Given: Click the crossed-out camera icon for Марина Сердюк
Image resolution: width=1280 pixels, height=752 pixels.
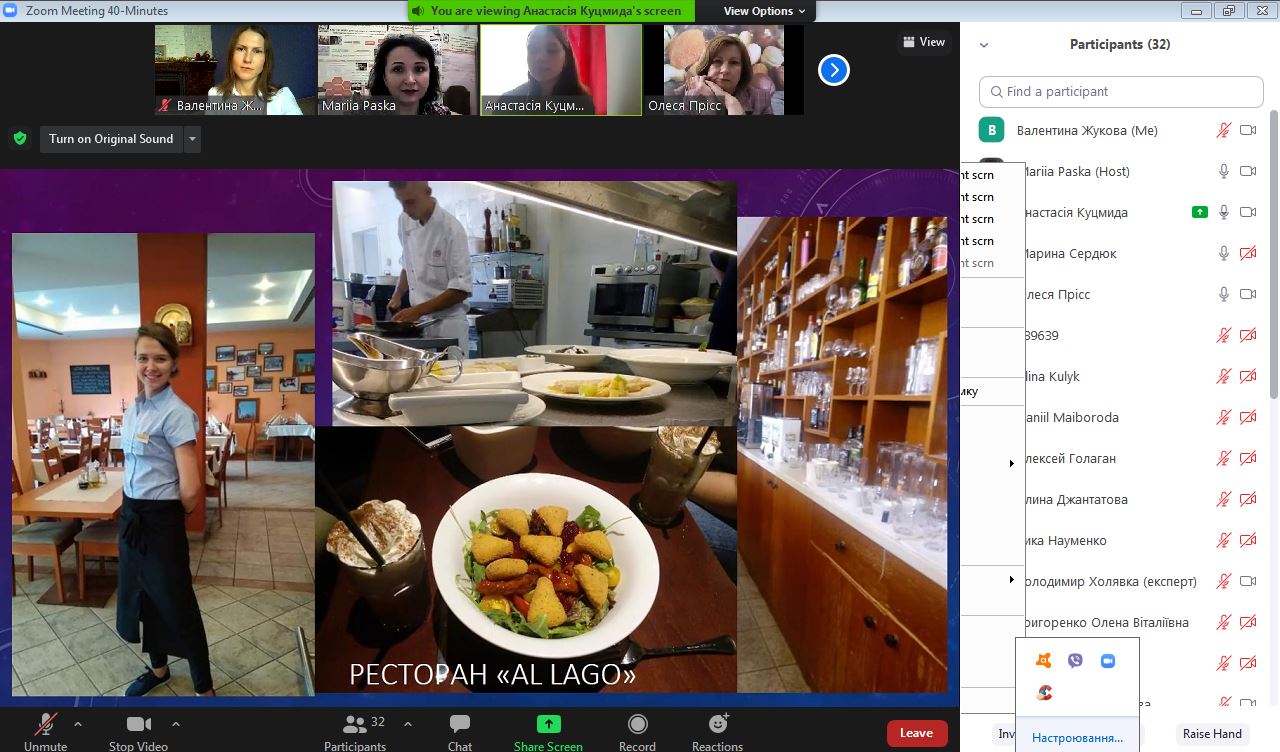Looking at the screenshot, I should pyautogui.click(x=1248, y=253).
